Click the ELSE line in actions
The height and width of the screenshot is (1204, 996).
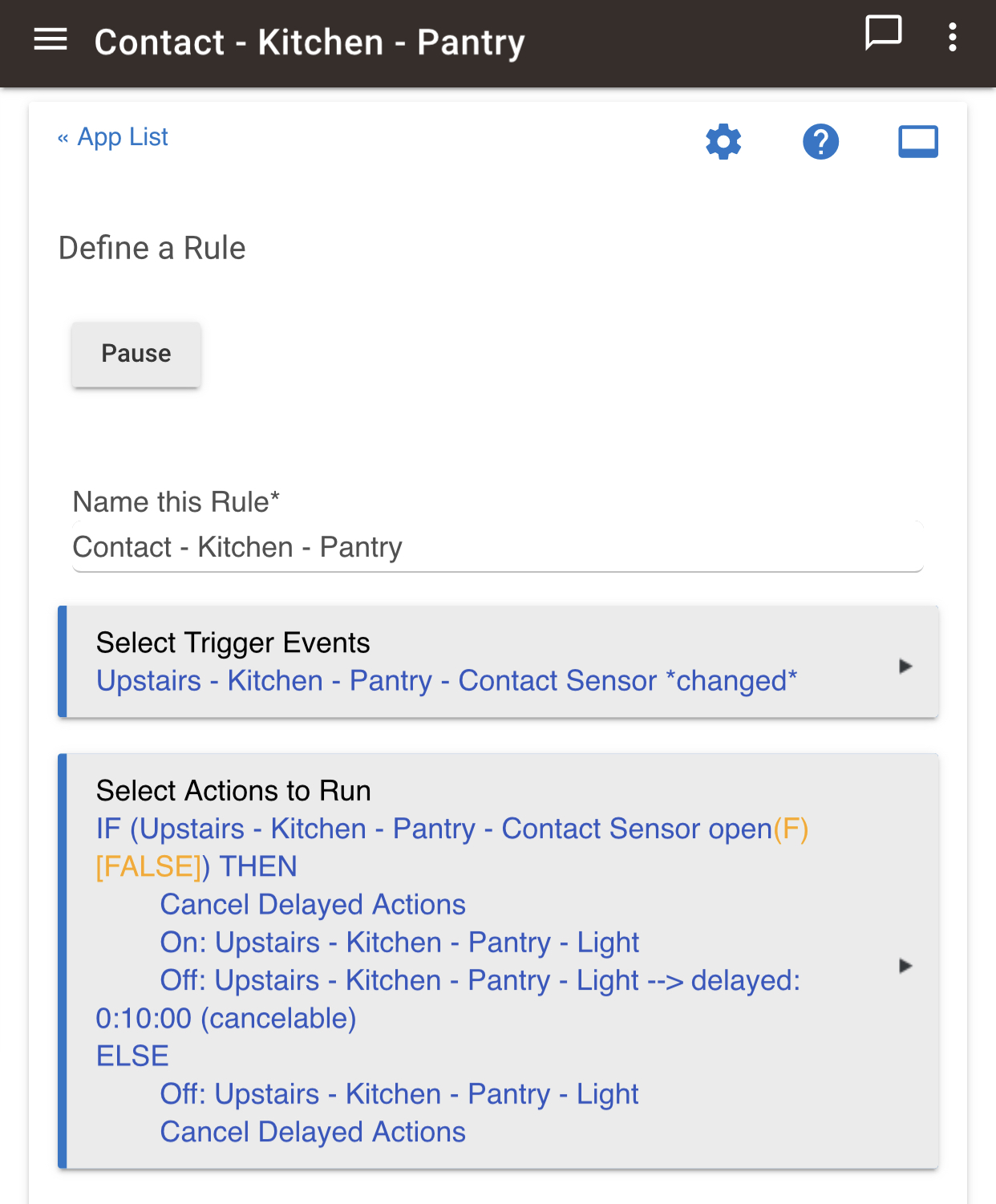[x=132, y=1056]
